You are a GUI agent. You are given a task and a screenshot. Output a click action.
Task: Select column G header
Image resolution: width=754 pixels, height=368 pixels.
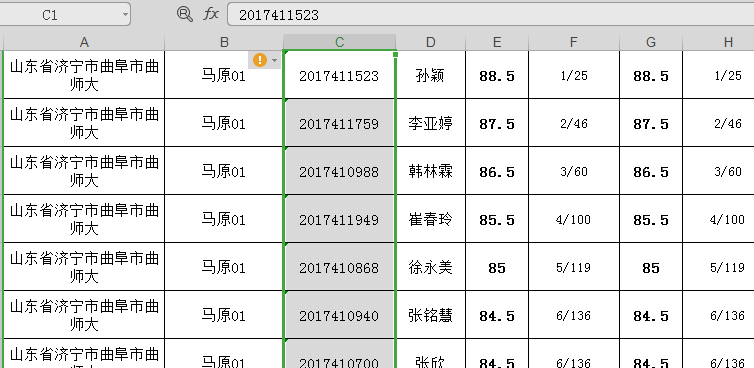[651, 42]
